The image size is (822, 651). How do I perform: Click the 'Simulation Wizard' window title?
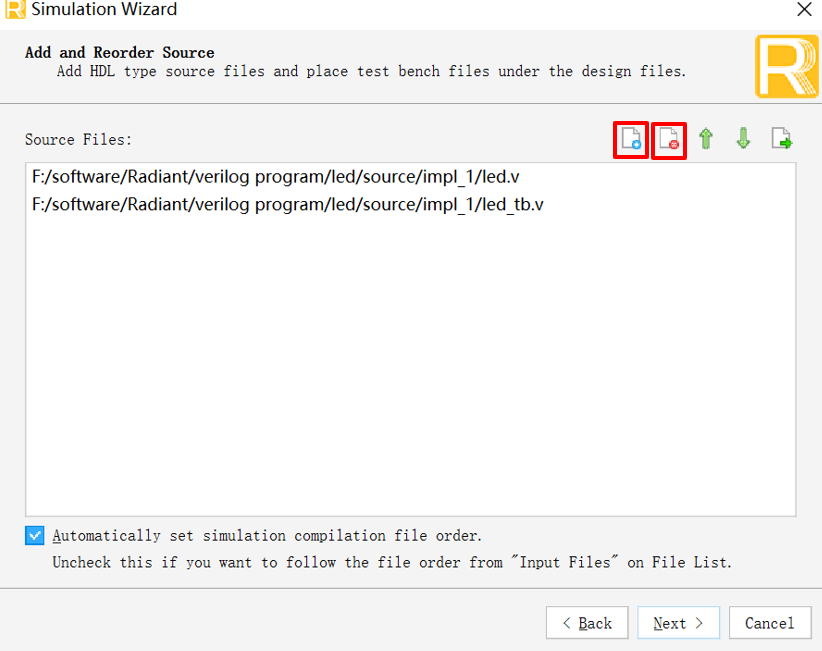(104, 9)
